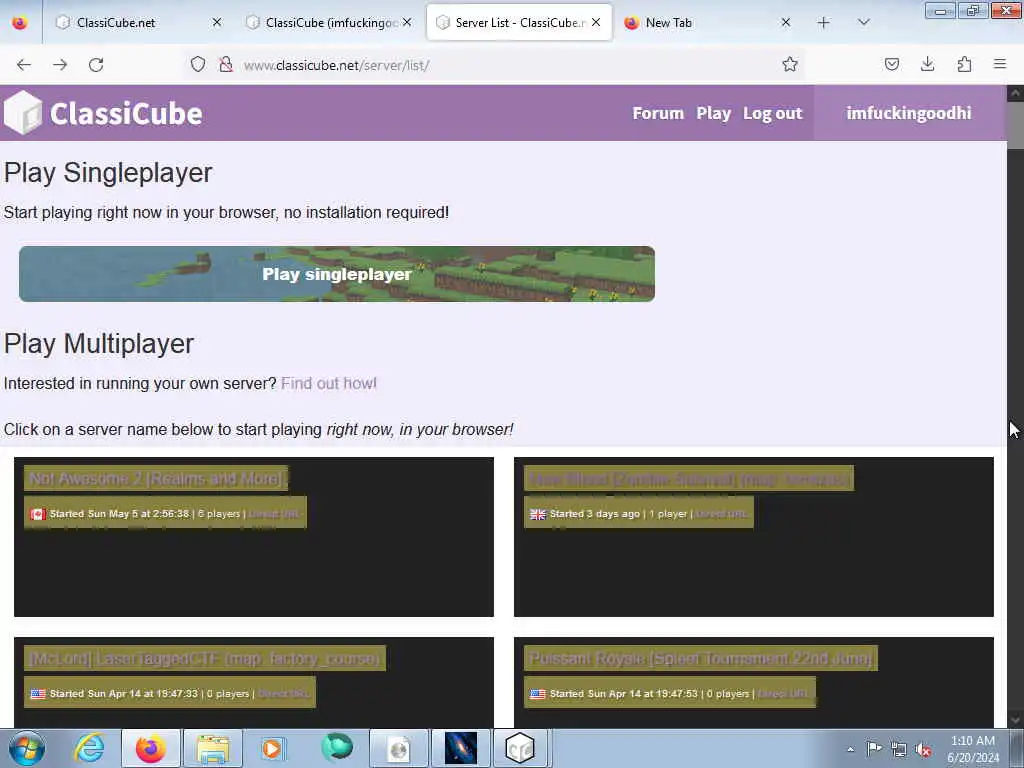Open the Windows Start menu
The image size is (1024, 768).
(x=27, y=748)
